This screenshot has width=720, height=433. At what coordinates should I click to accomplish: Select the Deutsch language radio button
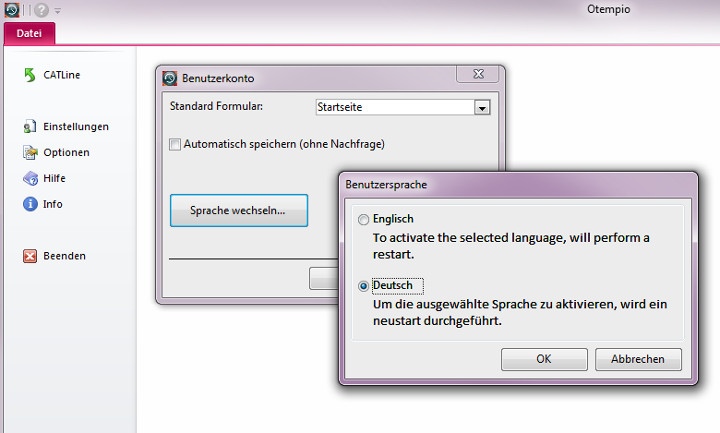pos(363,286)
